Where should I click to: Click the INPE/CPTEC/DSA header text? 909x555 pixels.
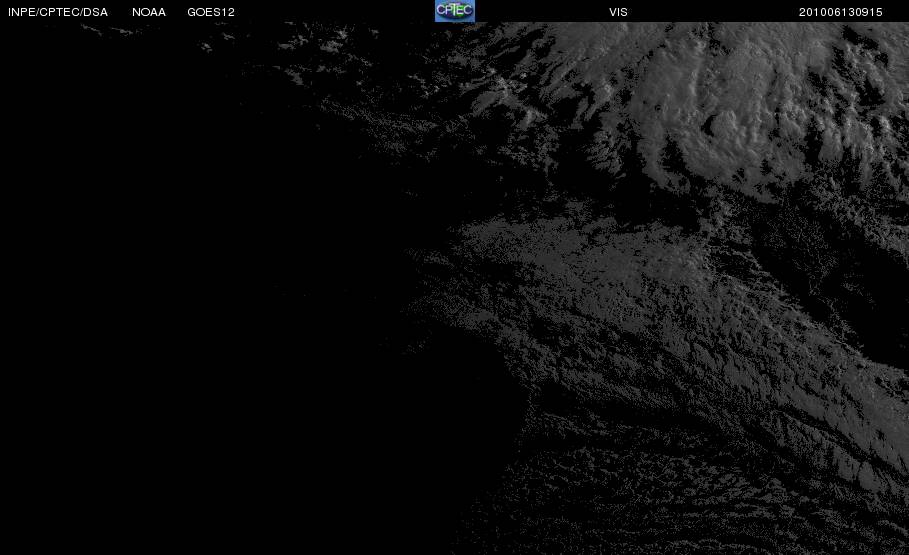tap(58, 12)
